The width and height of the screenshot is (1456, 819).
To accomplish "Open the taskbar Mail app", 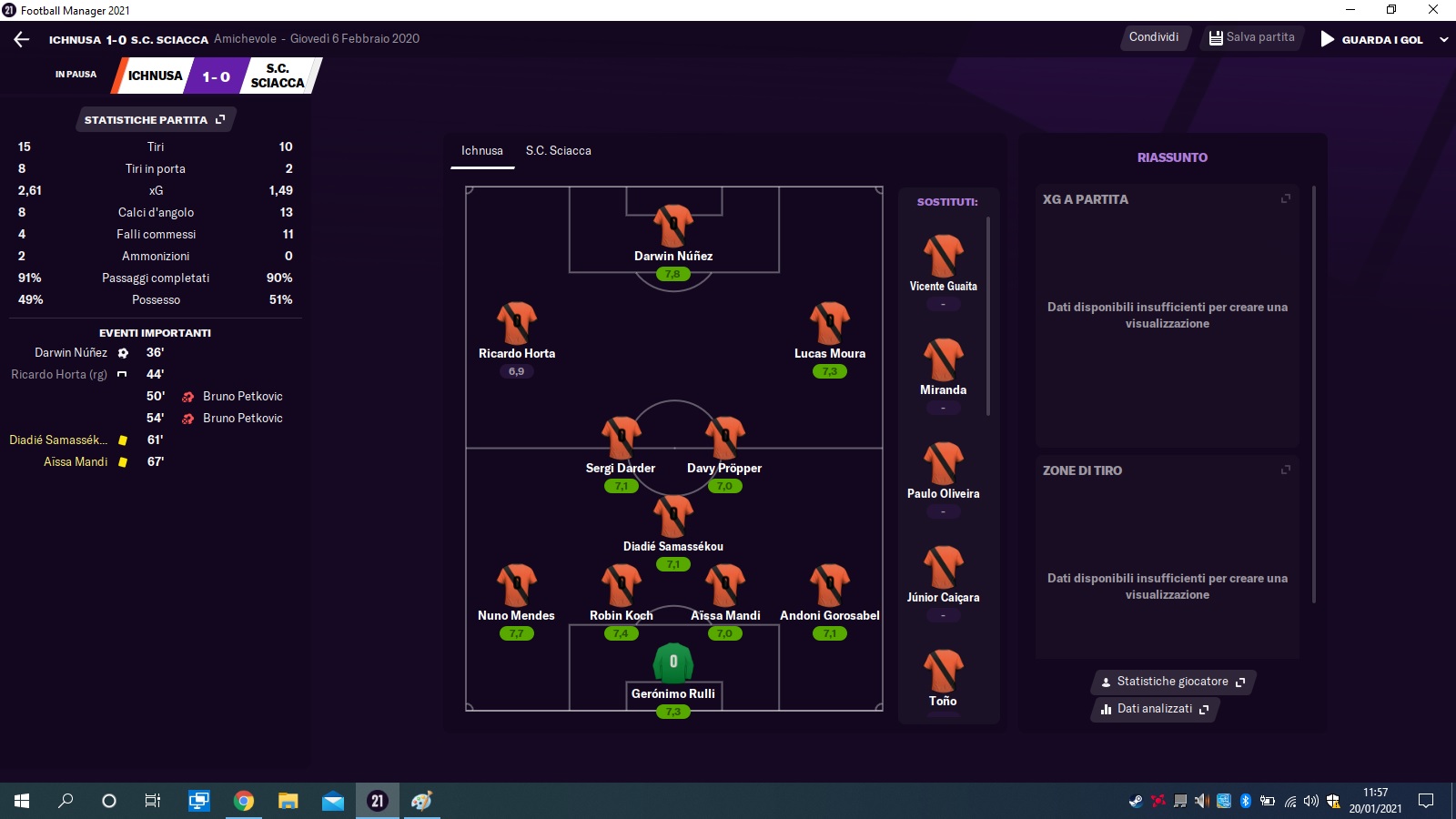I will click(x=332, y=801).
